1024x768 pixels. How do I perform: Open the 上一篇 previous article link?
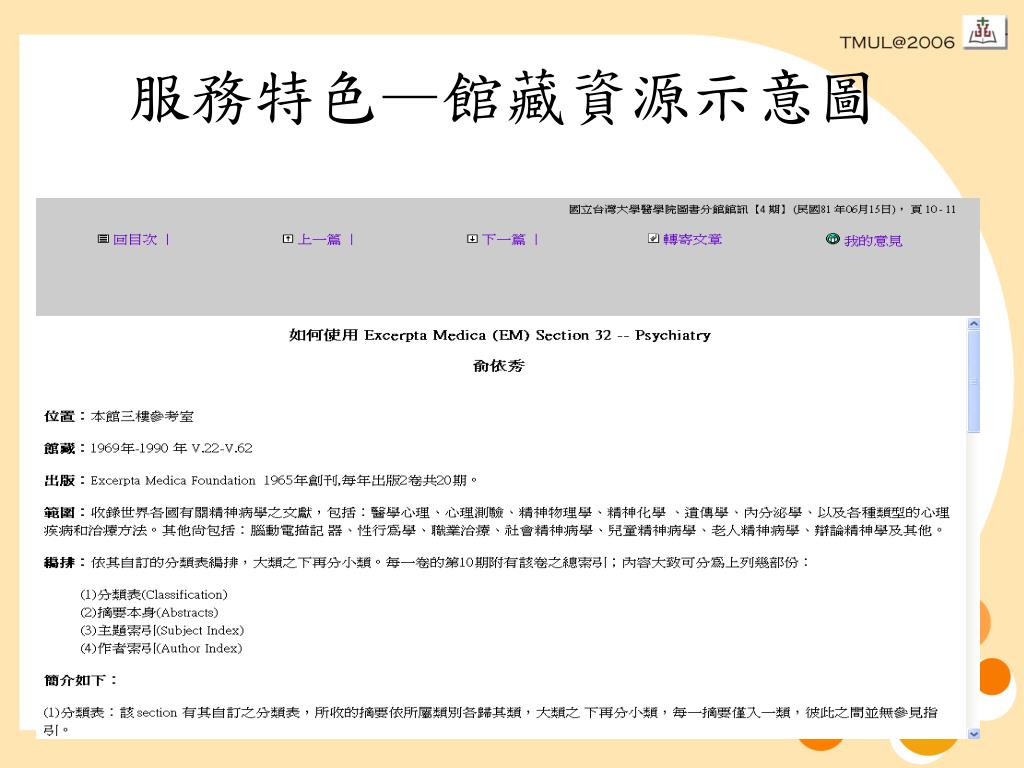click(319, 240)
